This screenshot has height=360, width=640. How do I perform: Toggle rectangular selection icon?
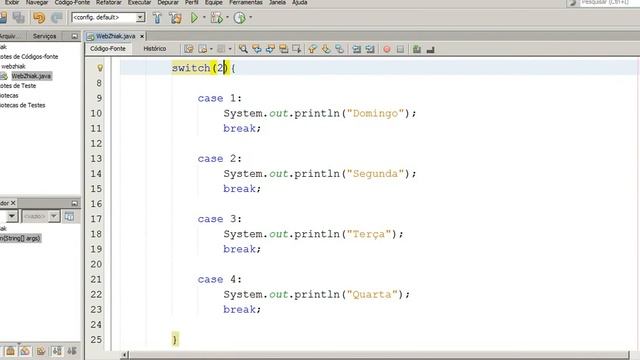point(297,49)
